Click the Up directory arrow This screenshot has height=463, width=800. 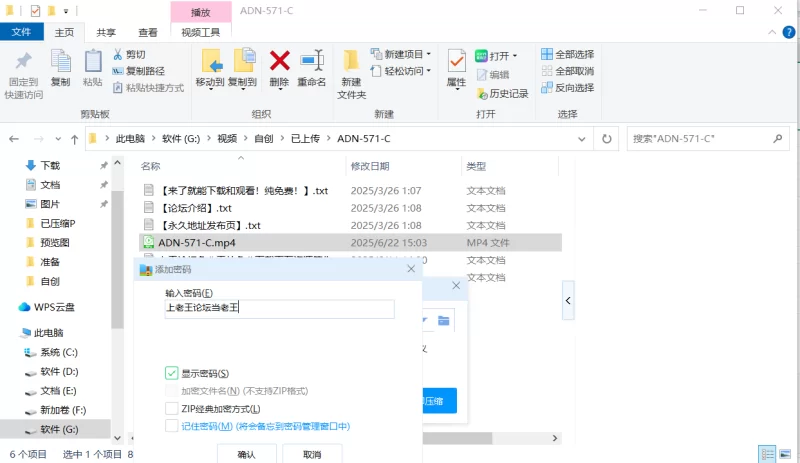(x=74, y=139)
